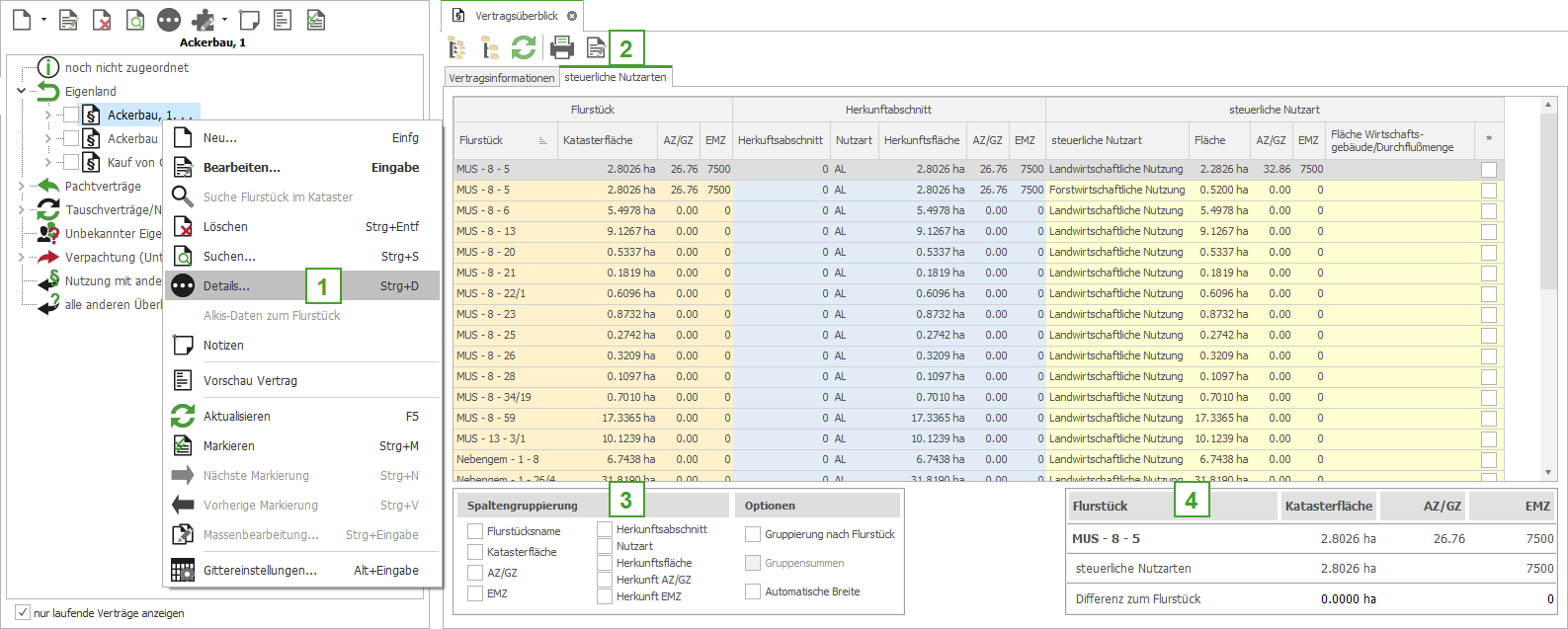Click the three-dots details icon in left toolbar
The height and width of the screenshot is (629, 1568).
(169, 20)
